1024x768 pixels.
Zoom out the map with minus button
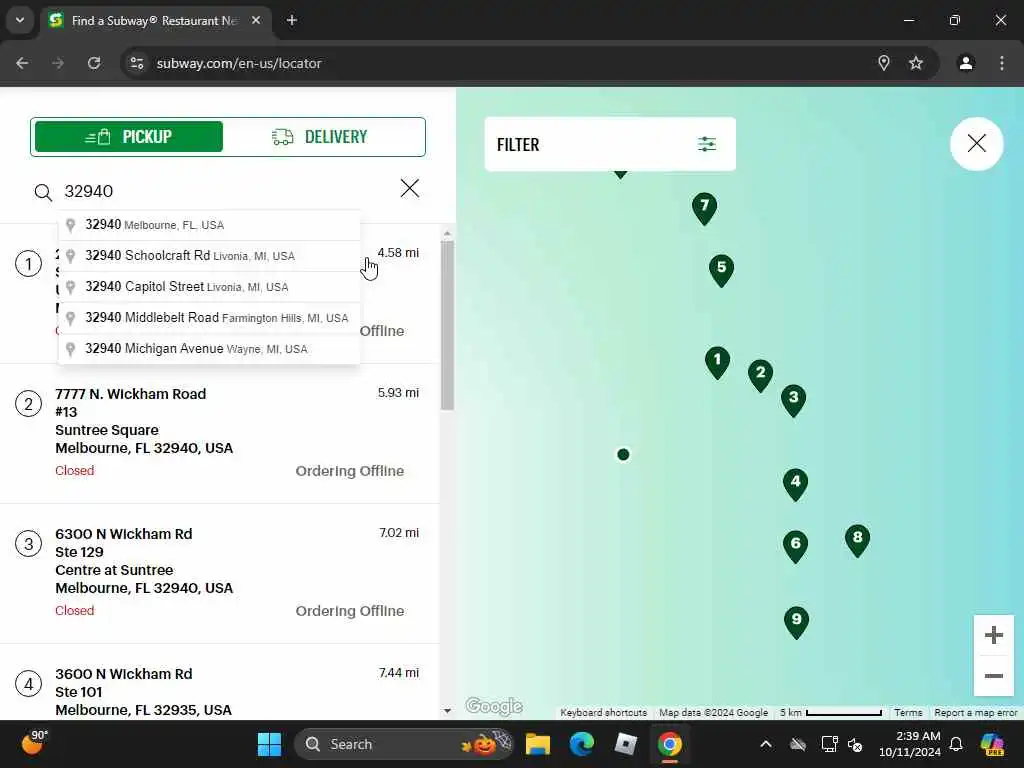point(993,676)
